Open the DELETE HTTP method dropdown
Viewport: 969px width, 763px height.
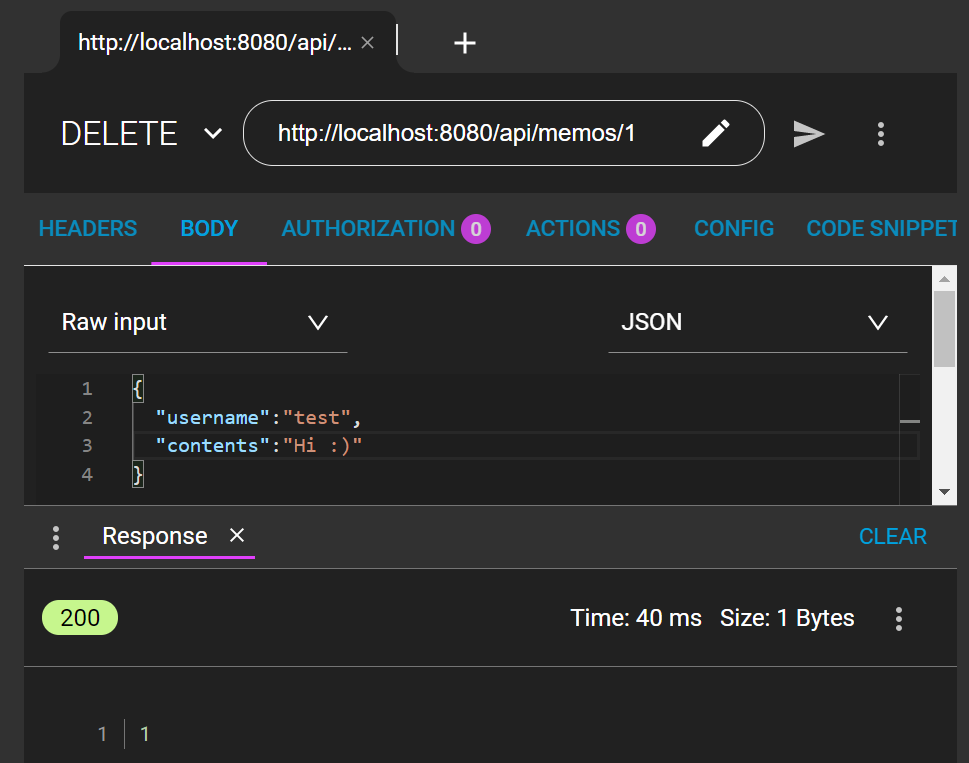click(x=142, y=133)
